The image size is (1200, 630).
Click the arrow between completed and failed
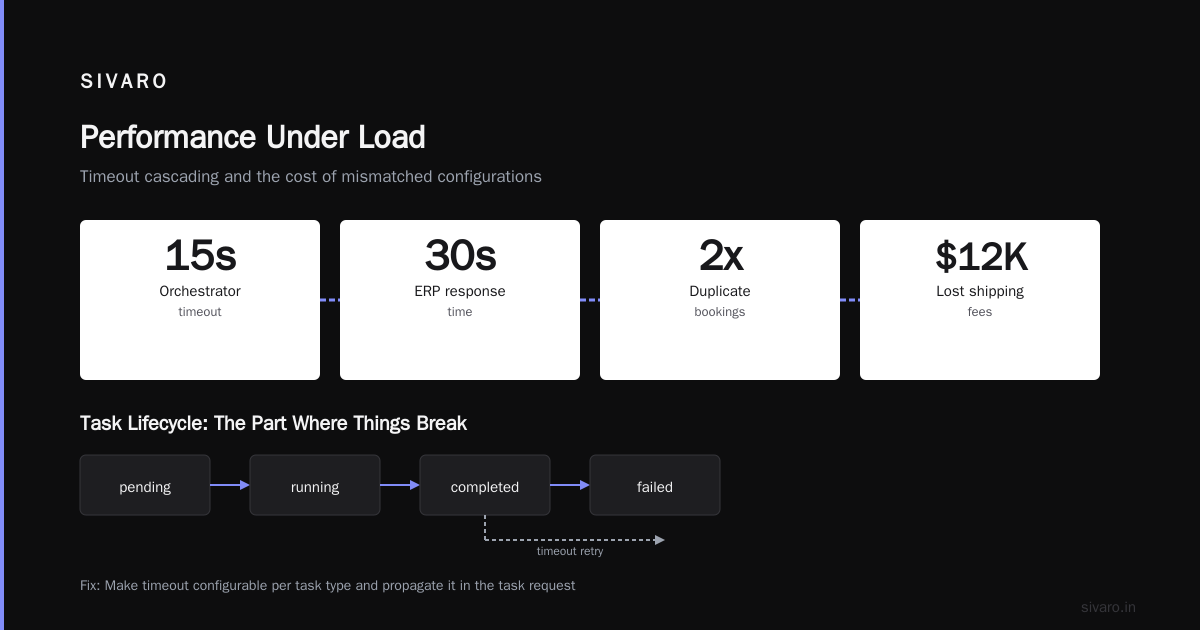pyautogui.click(x=570, y=485)
